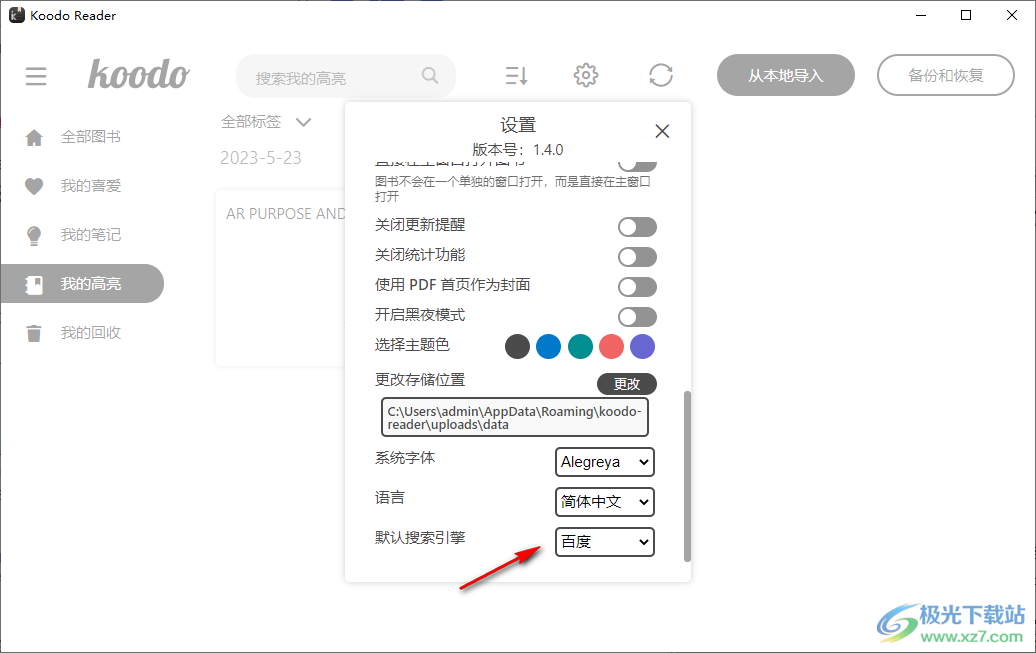Open the sort order icon
The width and height of the screenshot is (1036, 653).
coord(517,75)
